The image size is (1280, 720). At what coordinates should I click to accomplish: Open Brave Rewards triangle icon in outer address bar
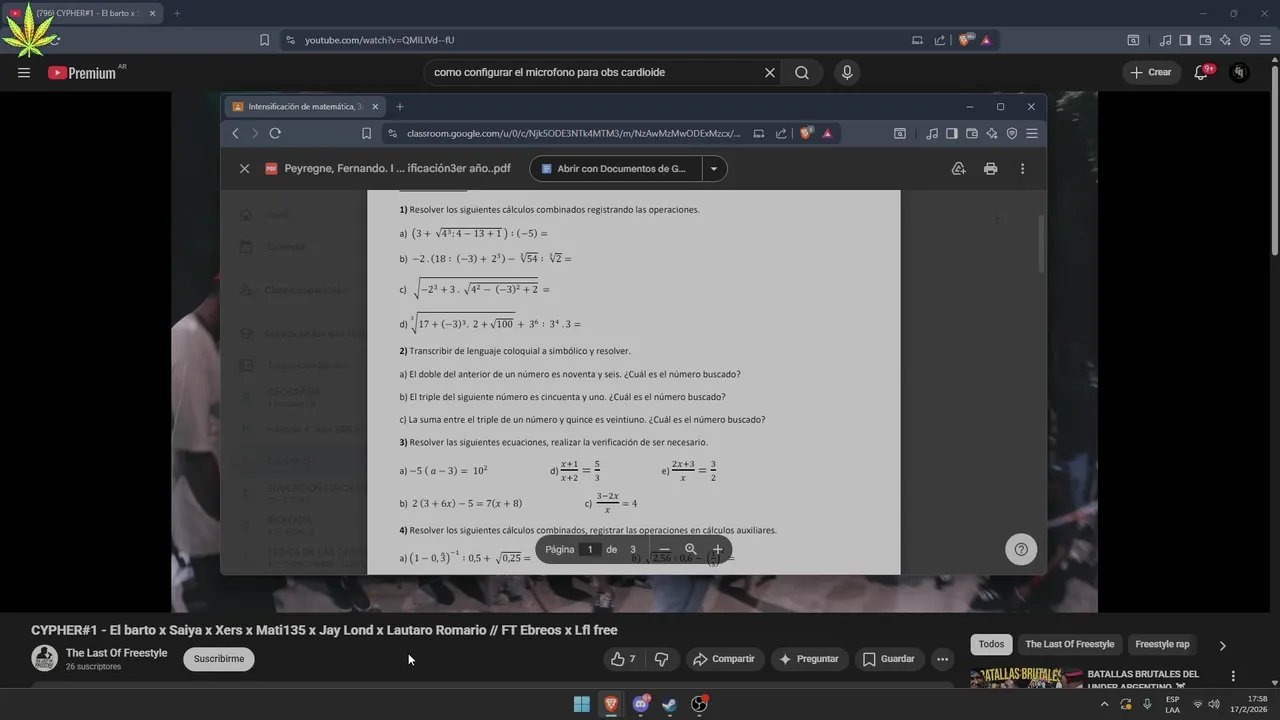tap(986, 40)
